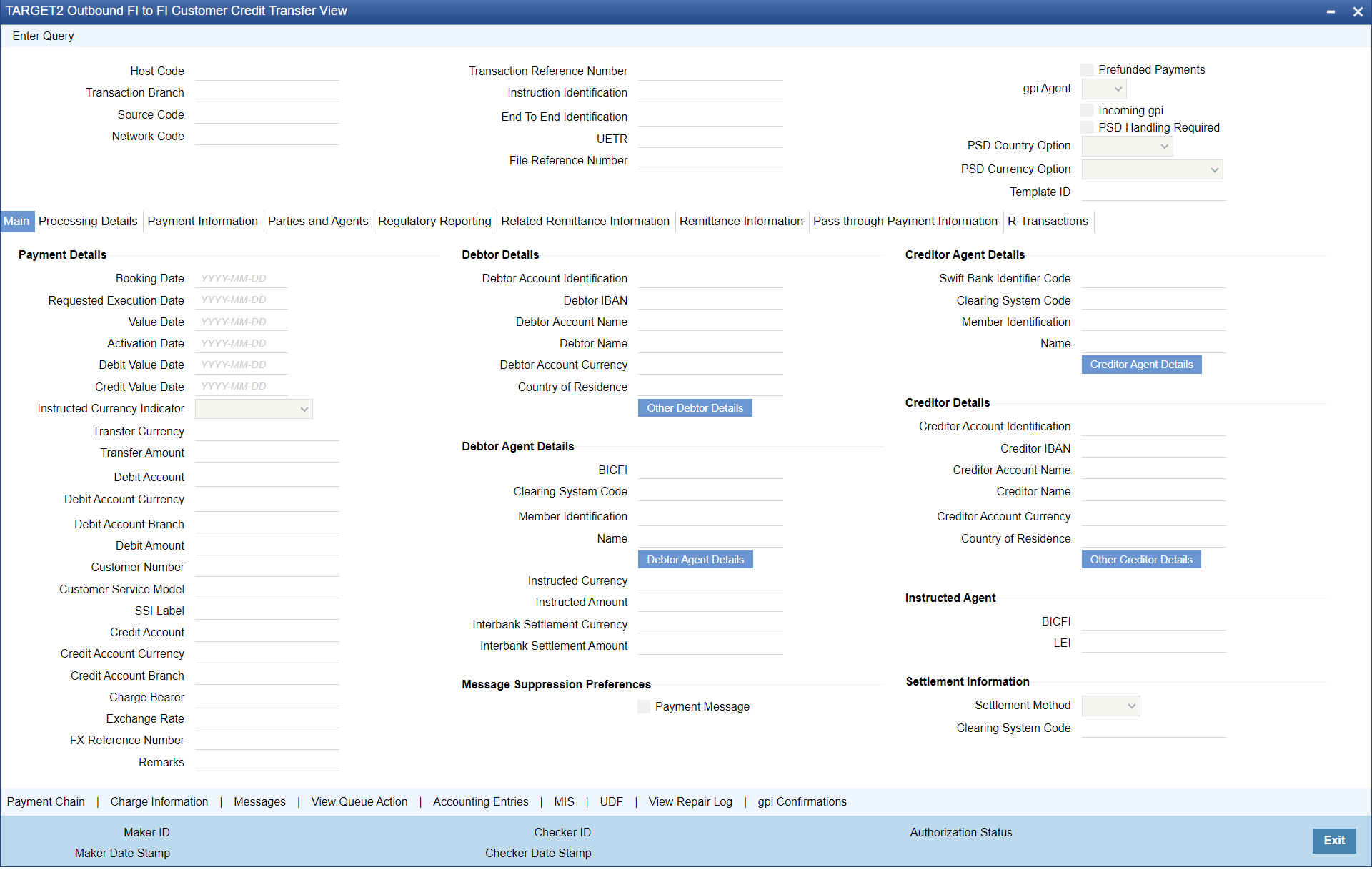The height and width of the screenshot is (870, 1372).
Task: Open Instructed Currency Indicator dropdown
Action: [254, 409]
